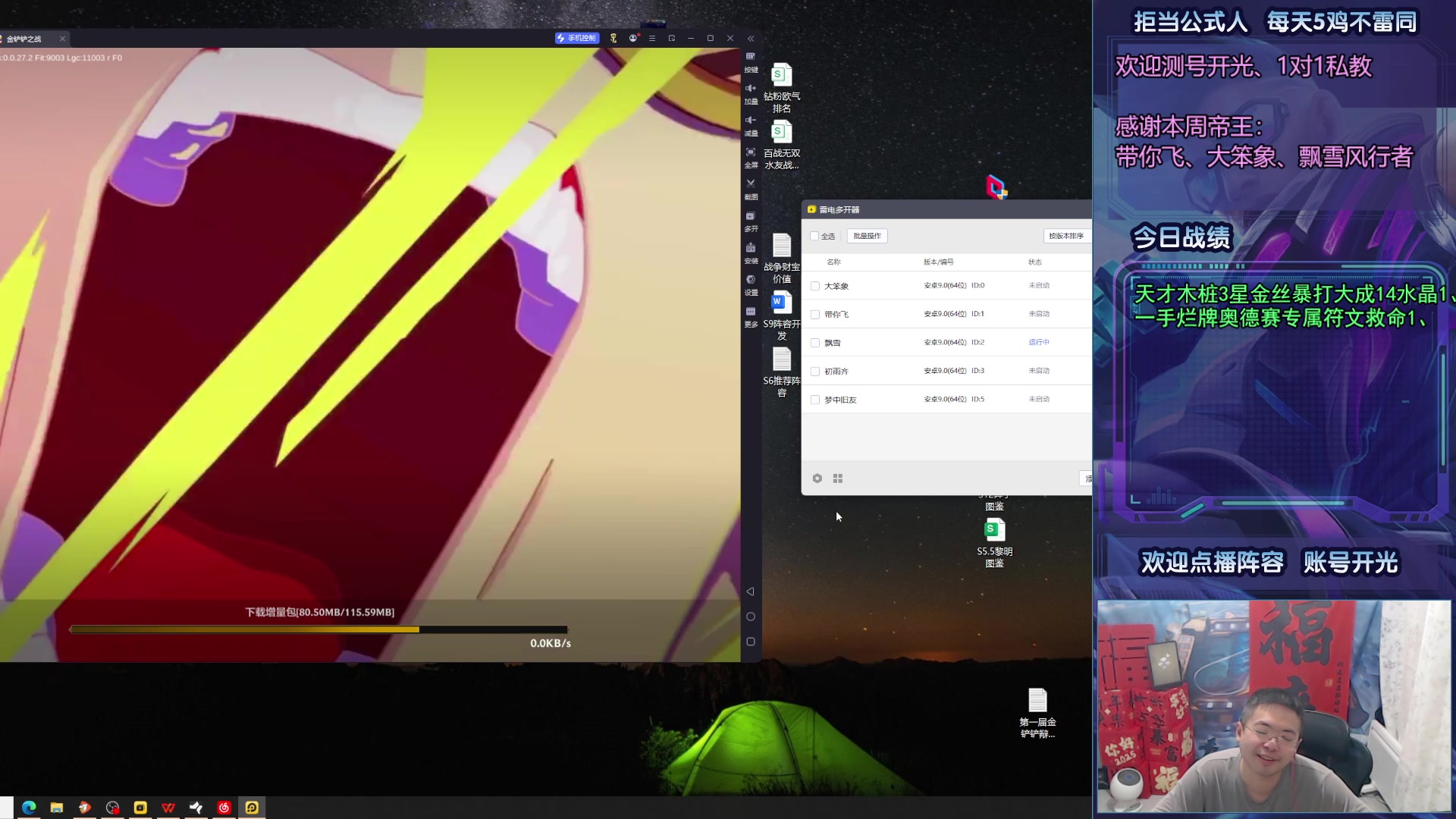Viewport: 1456px width, 819px height.
Task: Open the hamburger menu in emulator title bar
Action: pyautogui.click(x=652, y=38)
